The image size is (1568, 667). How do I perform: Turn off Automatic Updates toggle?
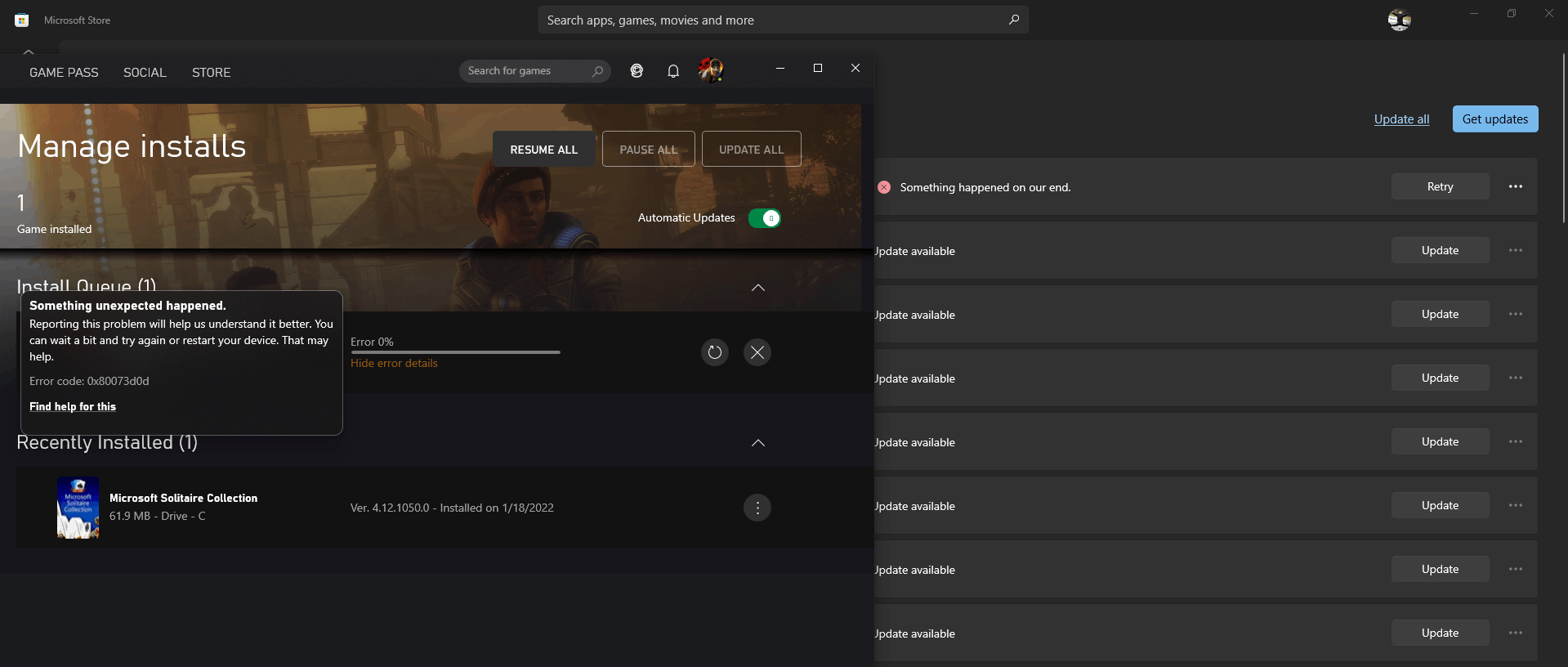click(765, 218)
